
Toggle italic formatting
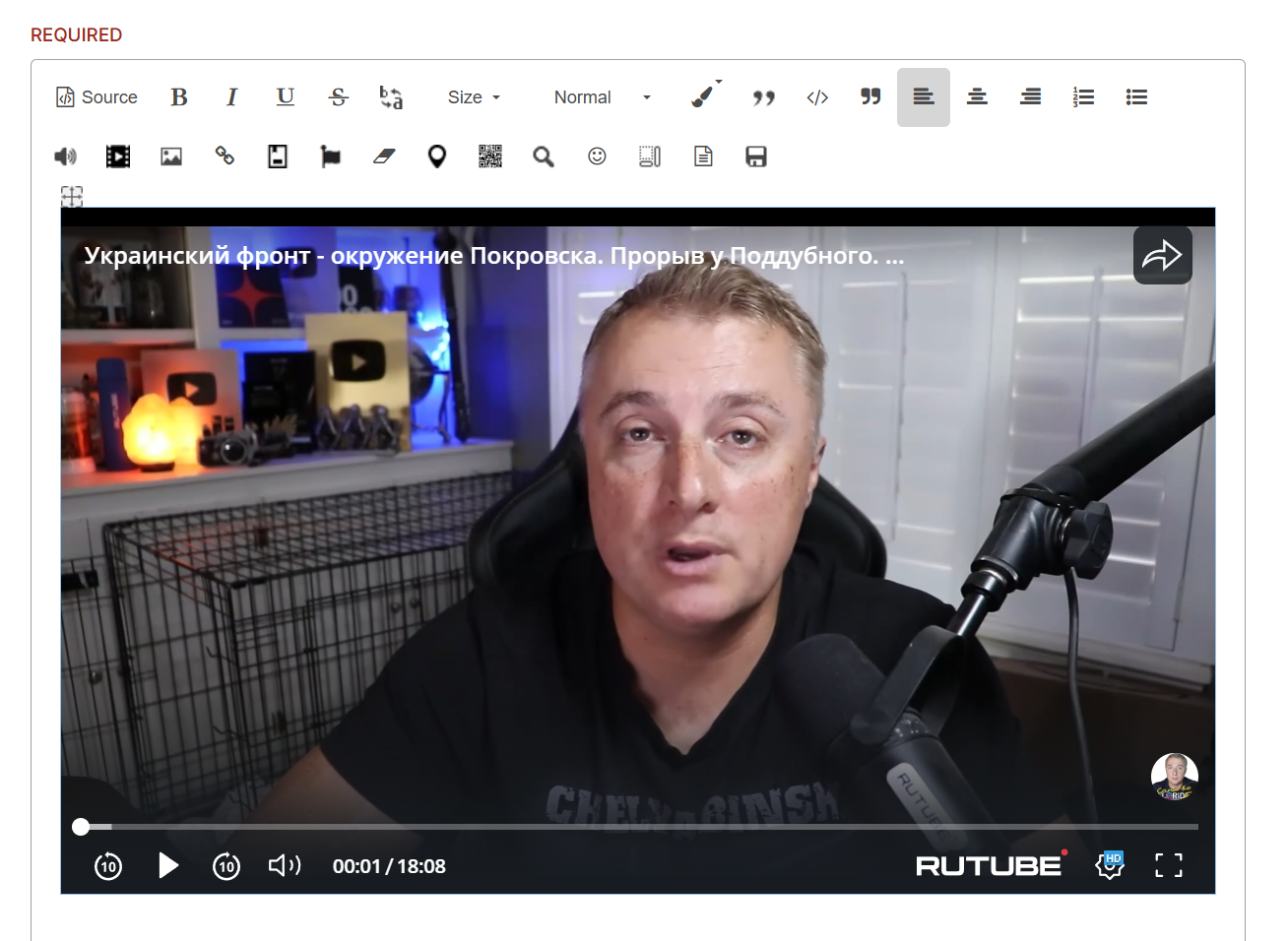pyautogui.click(x=232, y=97)
